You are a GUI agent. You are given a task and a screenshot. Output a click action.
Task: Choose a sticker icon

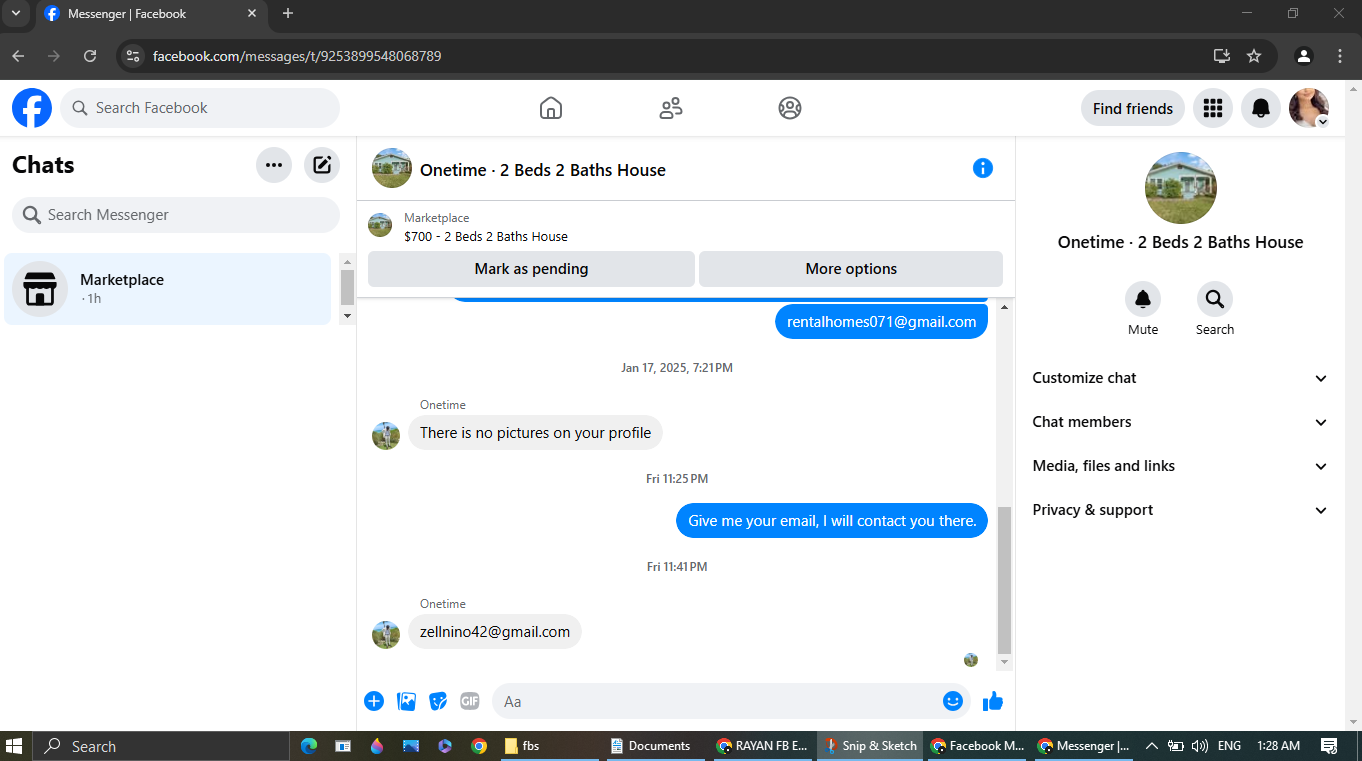(x=438, y=701)
